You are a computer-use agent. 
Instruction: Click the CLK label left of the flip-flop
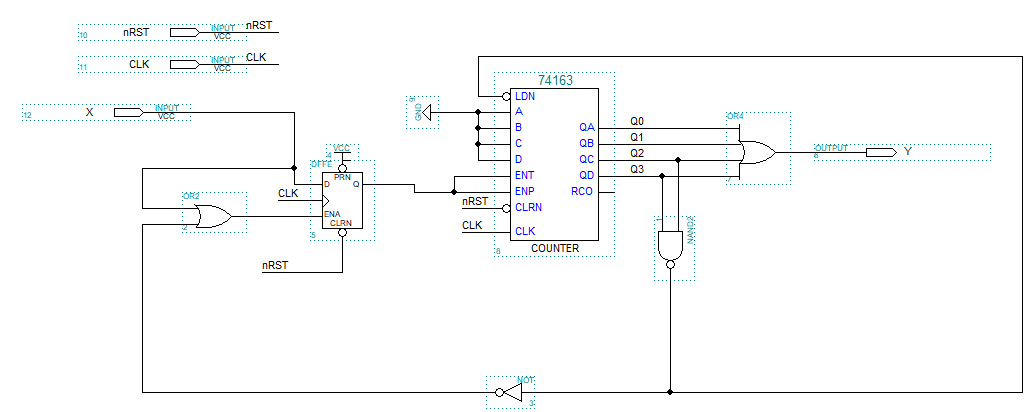point(288,193)
